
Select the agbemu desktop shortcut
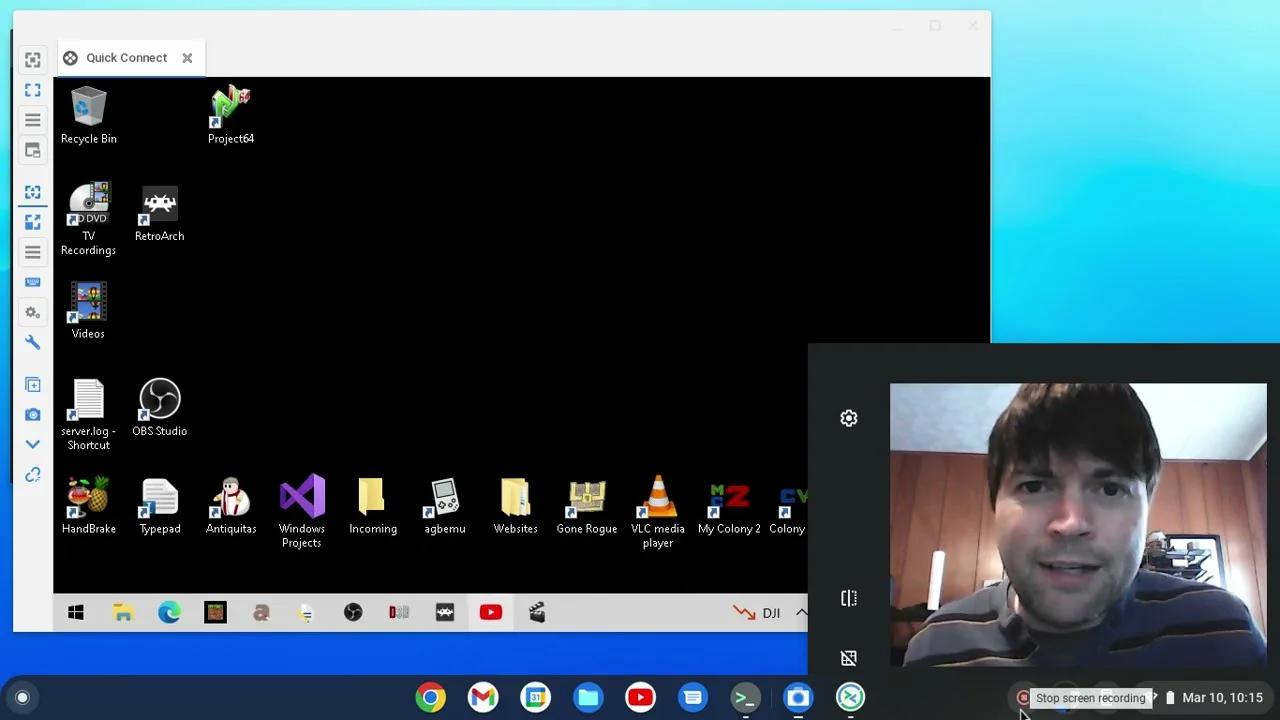[x=445, y=506]
